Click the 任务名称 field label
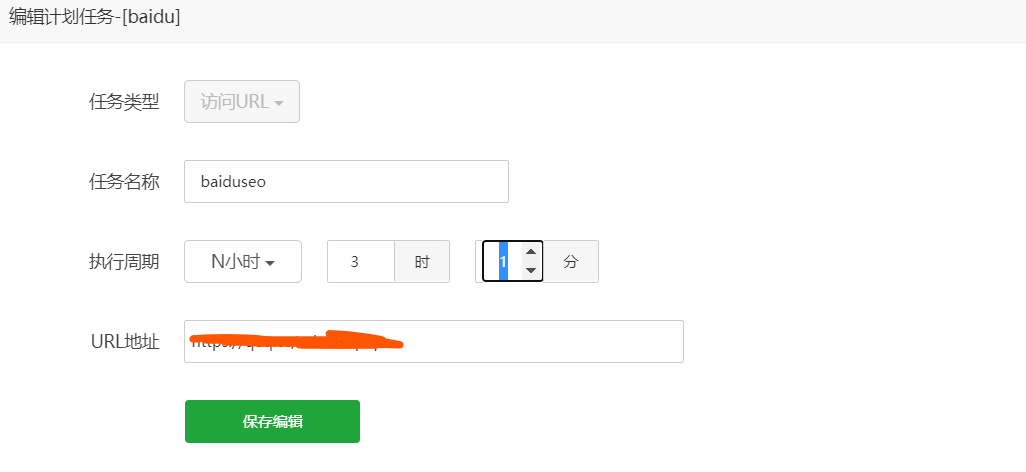Screen dimensions: 1026x472 pyautogui.click(x=124, y=182)
